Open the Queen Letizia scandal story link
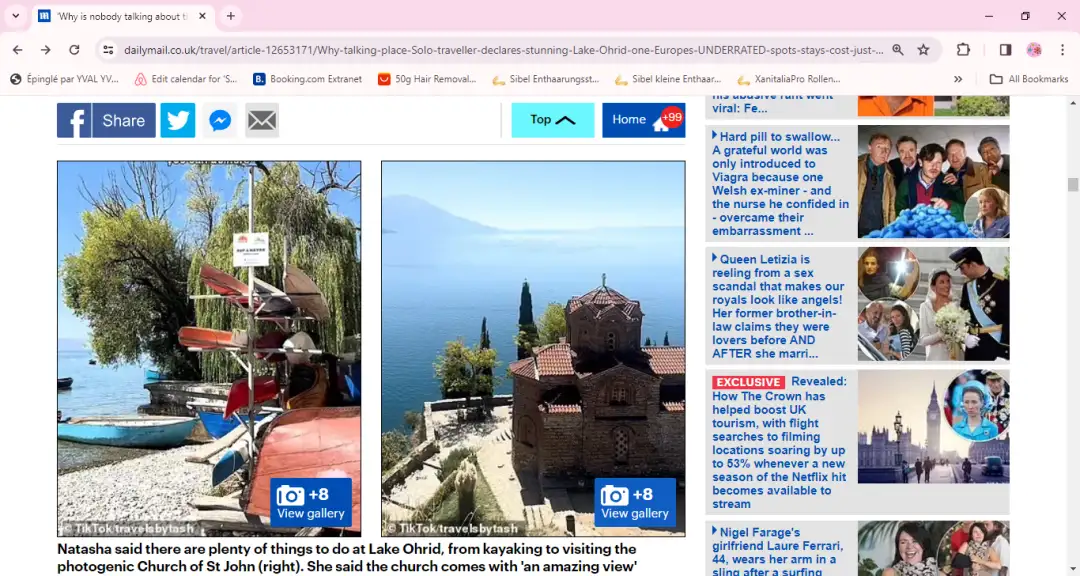 [778, 306]
